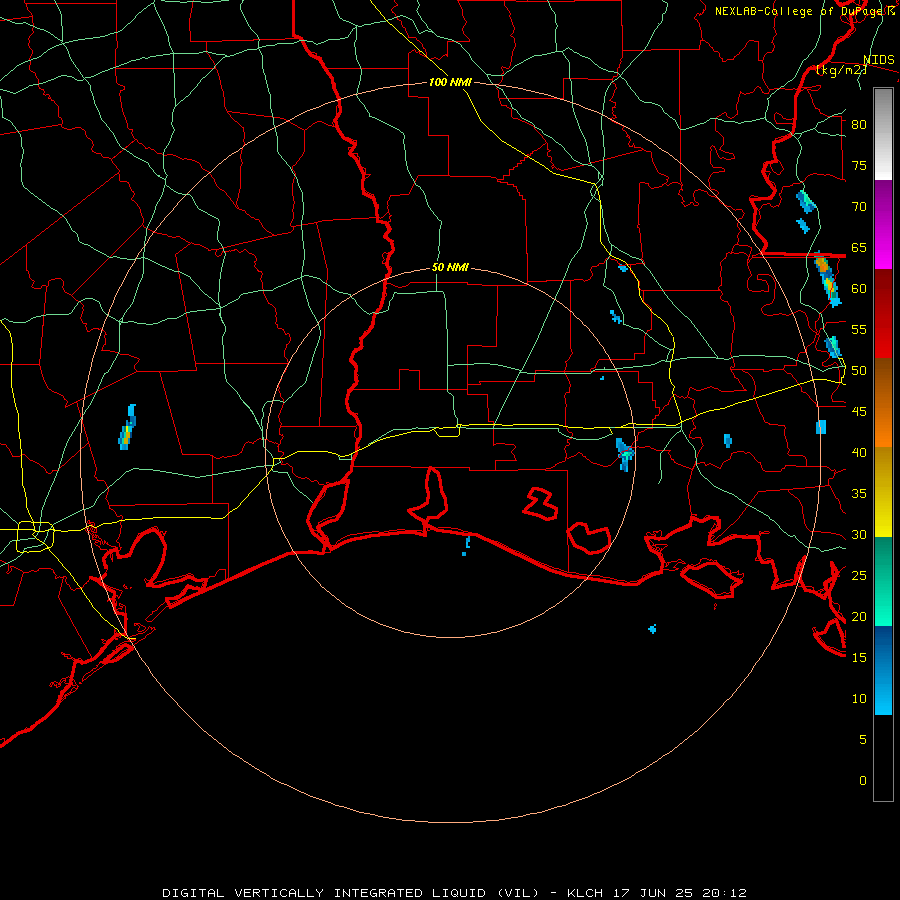Click the 50 NMI range ring label
The image size is (900, 900).
coord(450,267)
